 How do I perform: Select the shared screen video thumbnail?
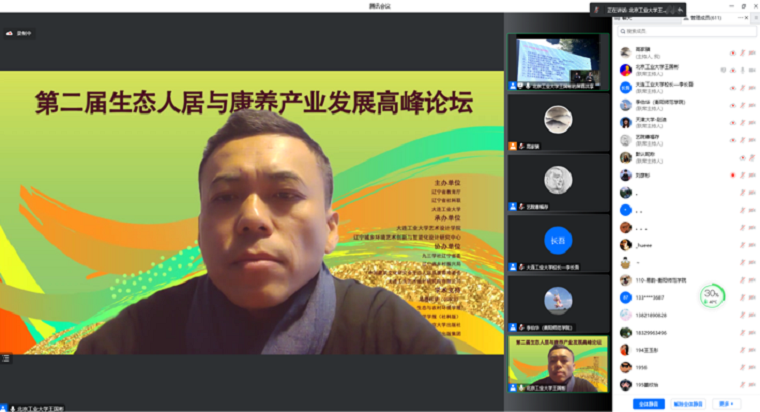click(x=558, y=63)
